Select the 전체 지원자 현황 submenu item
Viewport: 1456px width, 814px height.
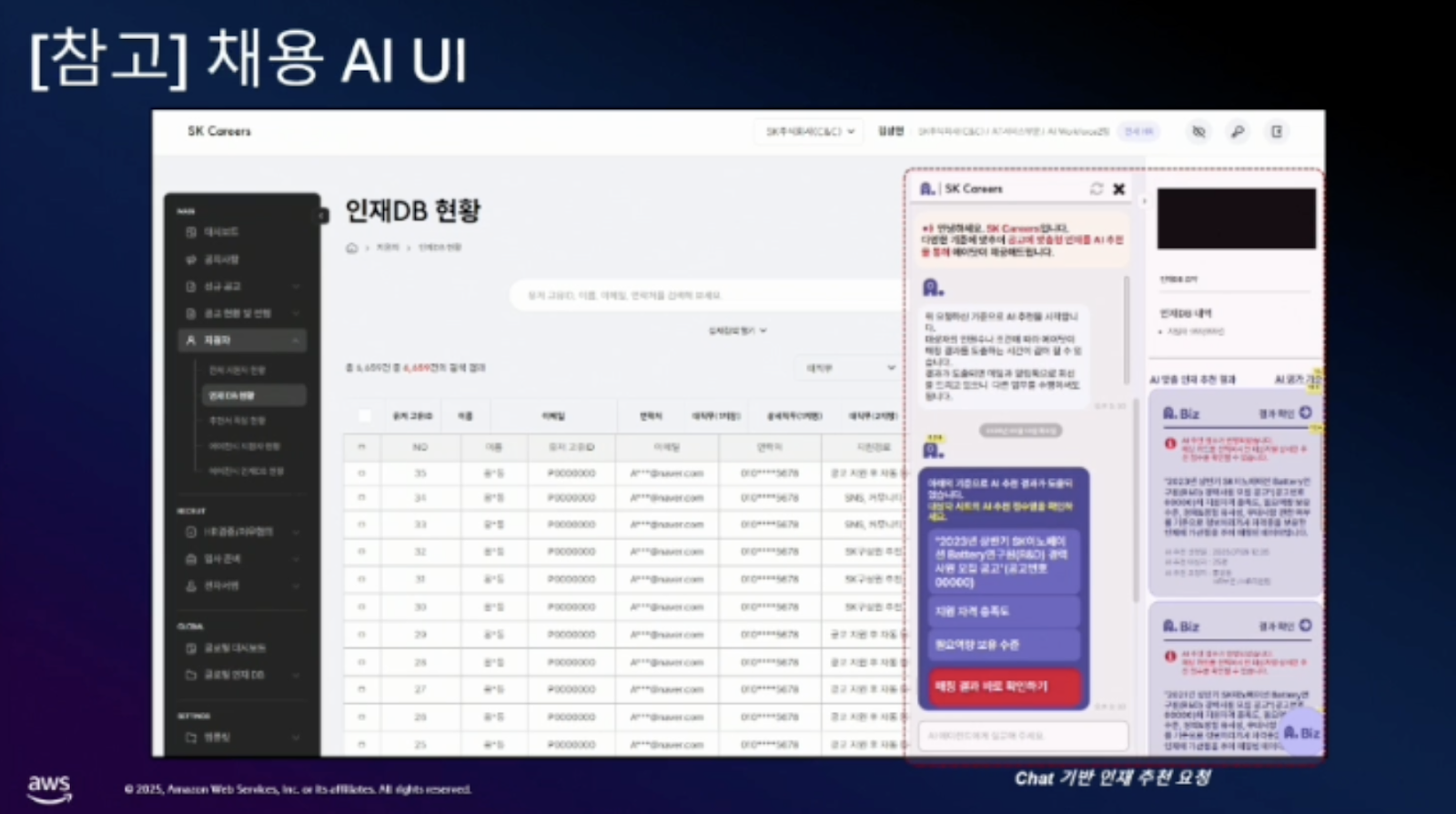(238, 371)
